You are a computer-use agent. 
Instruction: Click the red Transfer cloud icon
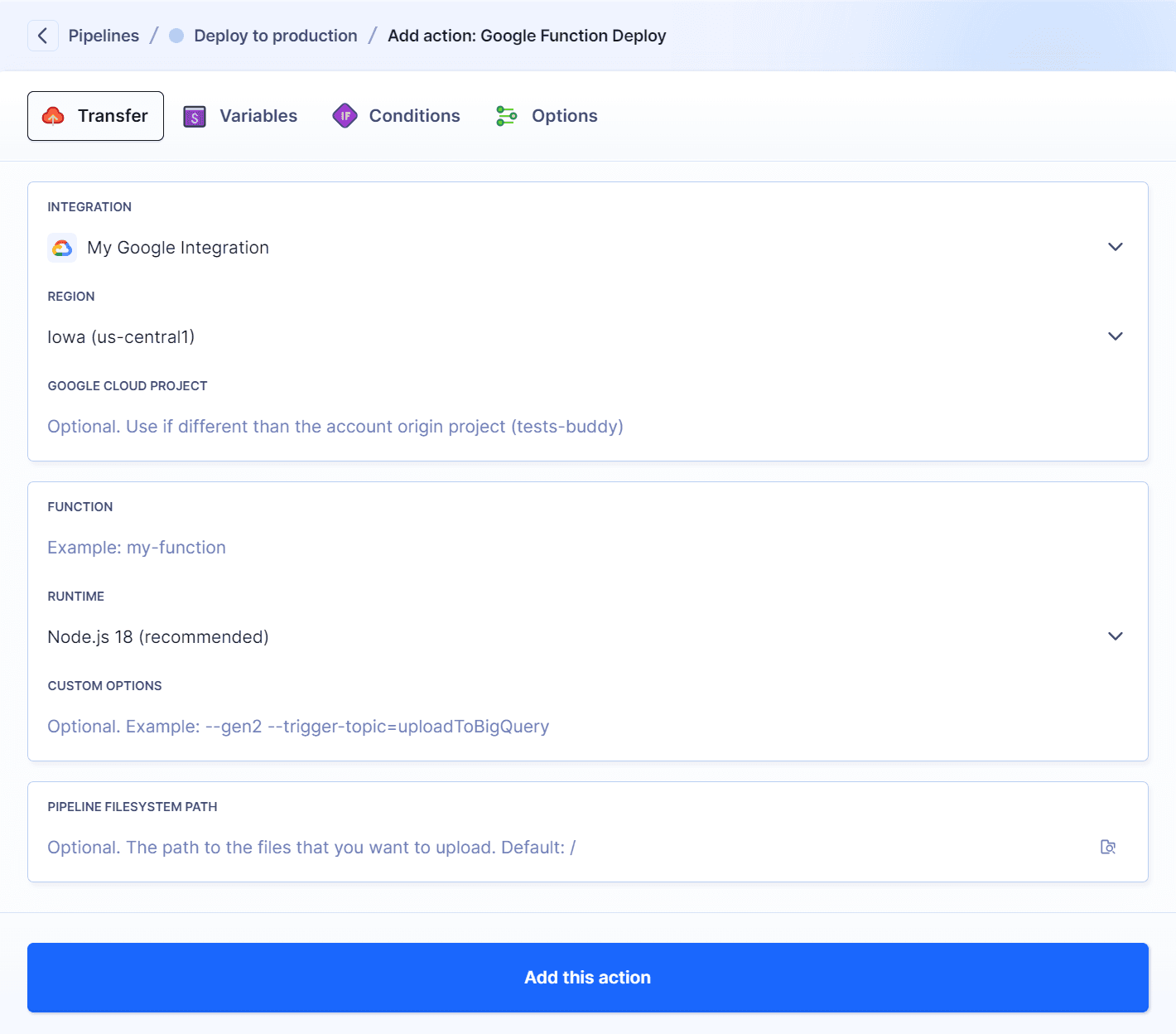(55, 116)
